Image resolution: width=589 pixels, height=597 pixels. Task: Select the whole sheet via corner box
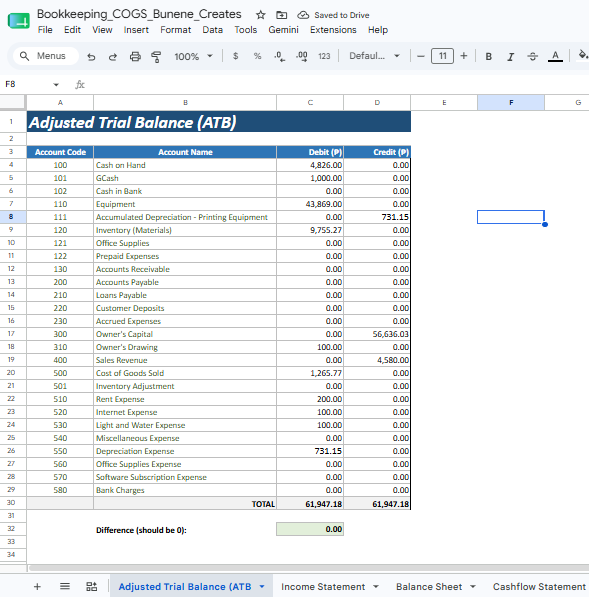pyautogui.click(x=13, y=102)
